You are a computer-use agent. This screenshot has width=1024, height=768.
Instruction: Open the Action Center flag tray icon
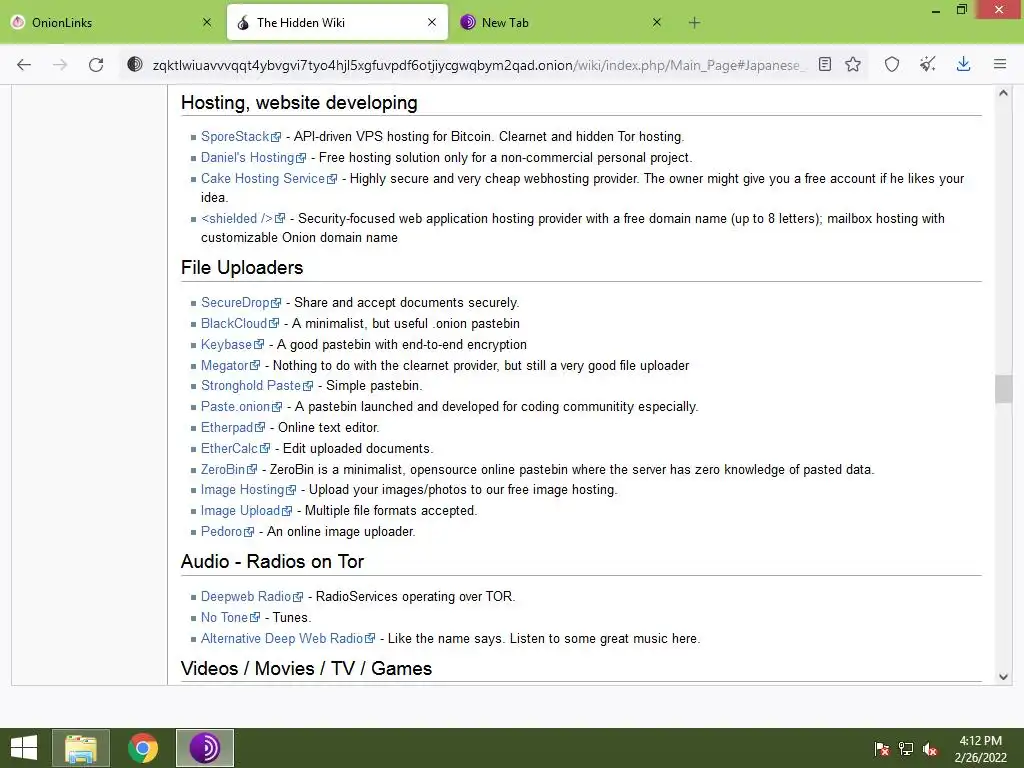[x=882, y=749]
